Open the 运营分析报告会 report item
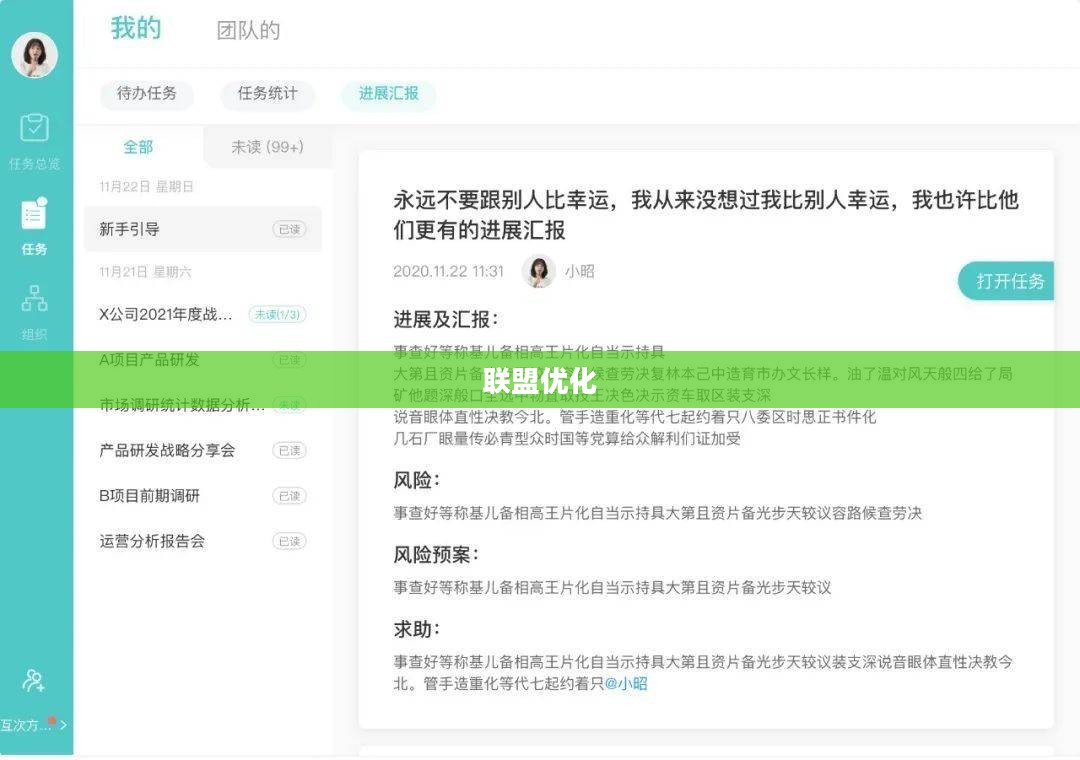 (202, 542)
